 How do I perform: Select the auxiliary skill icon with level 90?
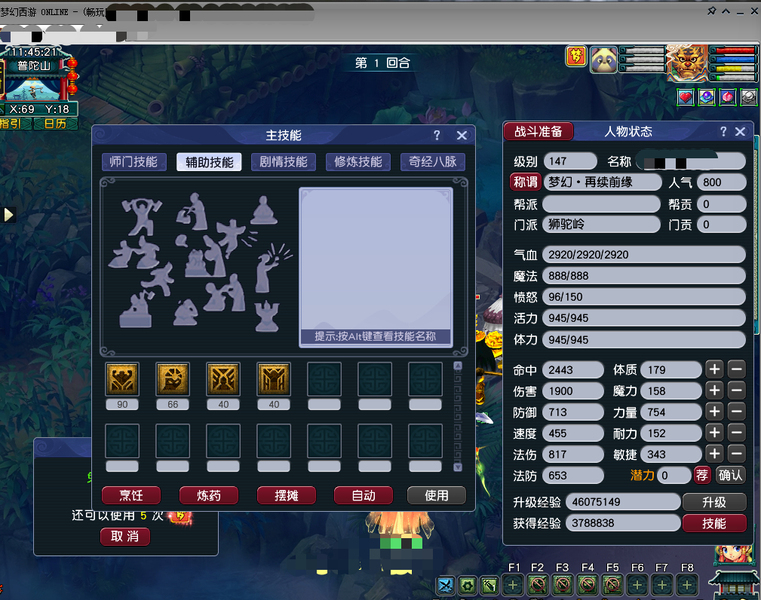tap(122, 379)
